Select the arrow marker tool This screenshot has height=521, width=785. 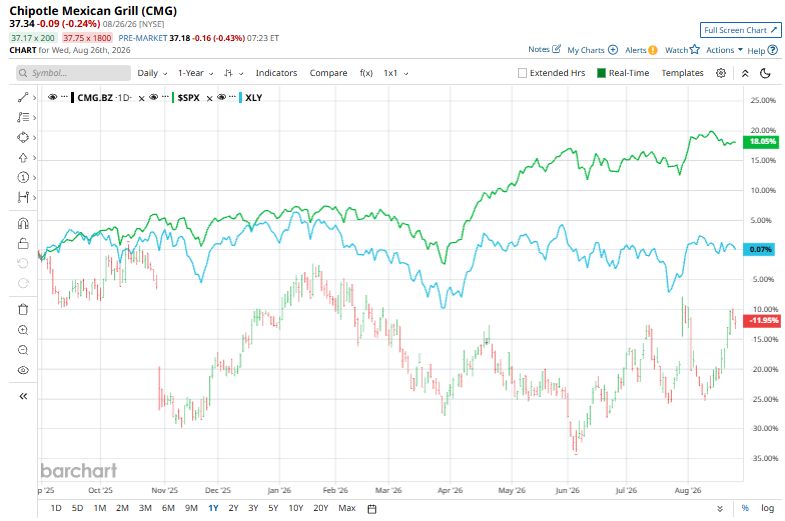(23, 158)
